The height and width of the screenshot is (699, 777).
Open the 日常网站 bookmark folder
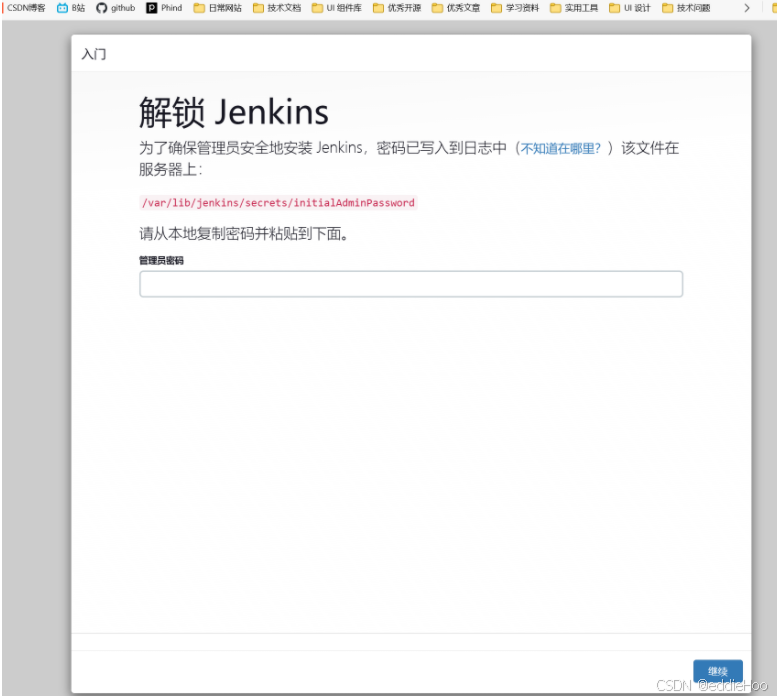(218, 8)
